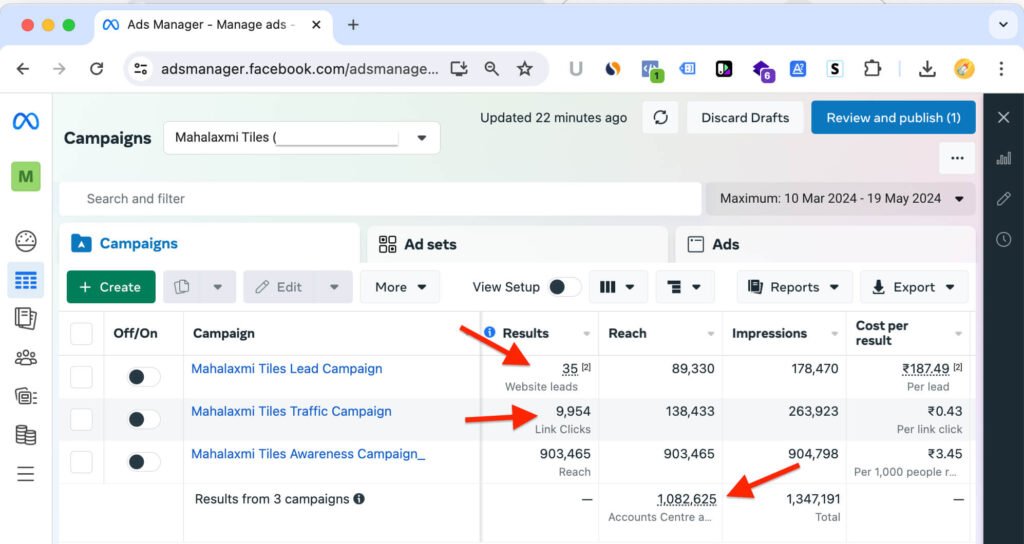Click the zoom magnifier in address bar
The height and width of the screenshot is (544, 1024).
492,69
